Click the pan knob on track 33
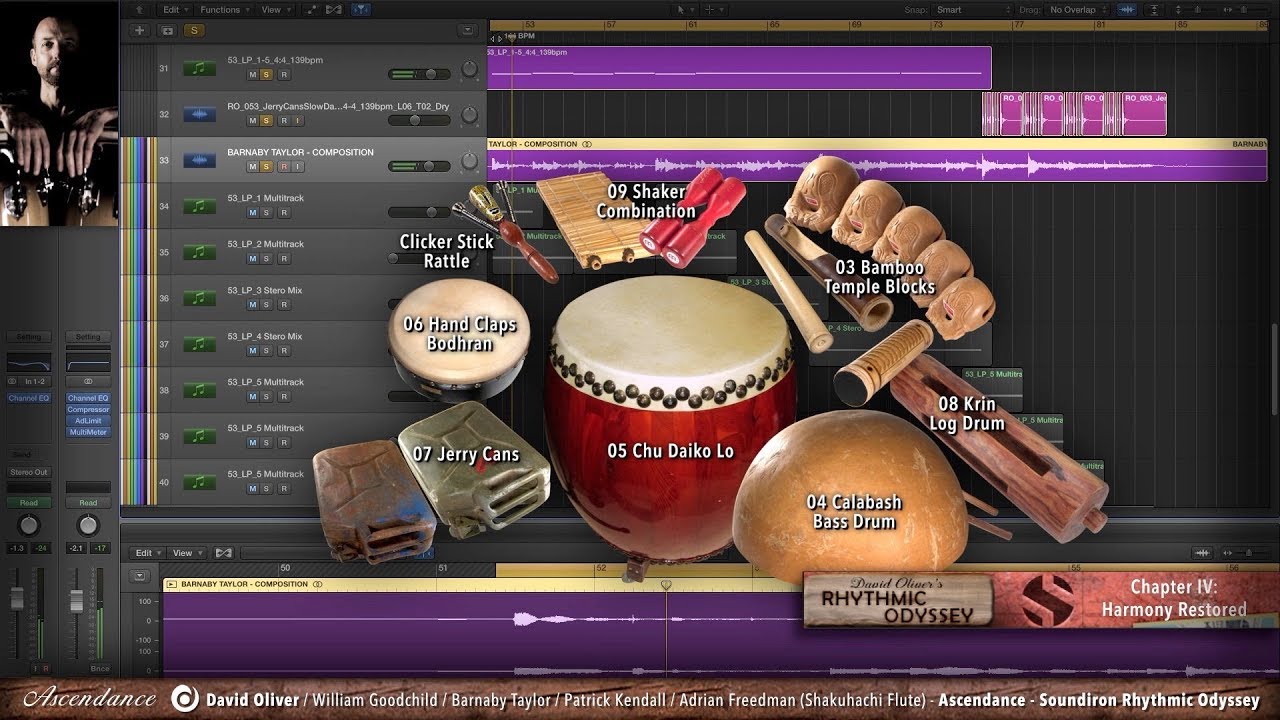The width and height of the screenshot is (1280, 720). point(469,162)
